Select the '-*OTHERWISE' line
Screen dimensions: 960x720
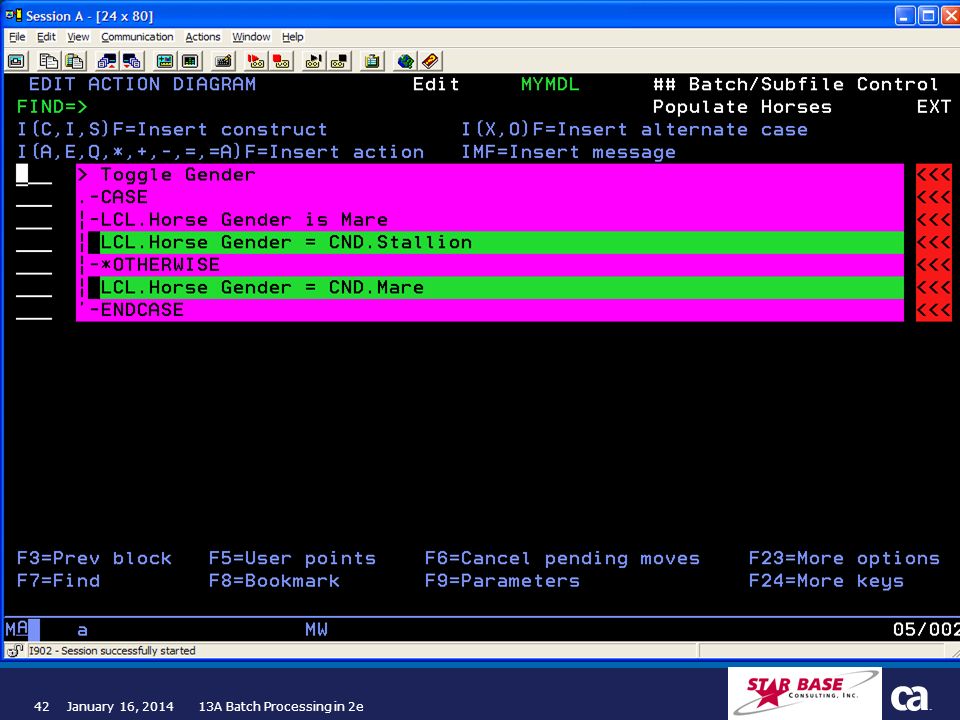(490, 265)
